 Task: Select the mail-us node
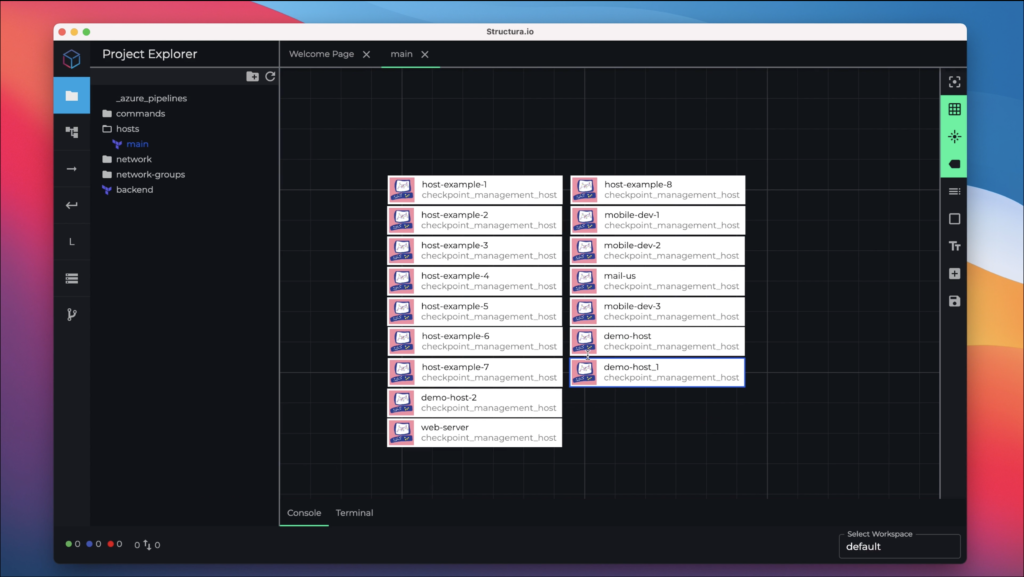658,281
